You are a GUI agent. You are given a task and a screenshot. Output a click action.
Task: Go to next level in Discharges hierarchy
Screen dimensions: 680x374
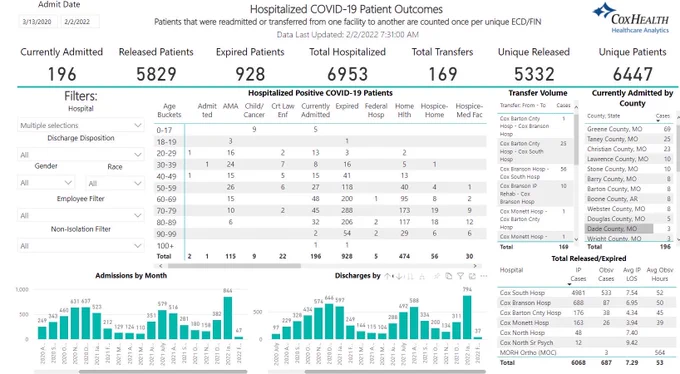point(410,276)
